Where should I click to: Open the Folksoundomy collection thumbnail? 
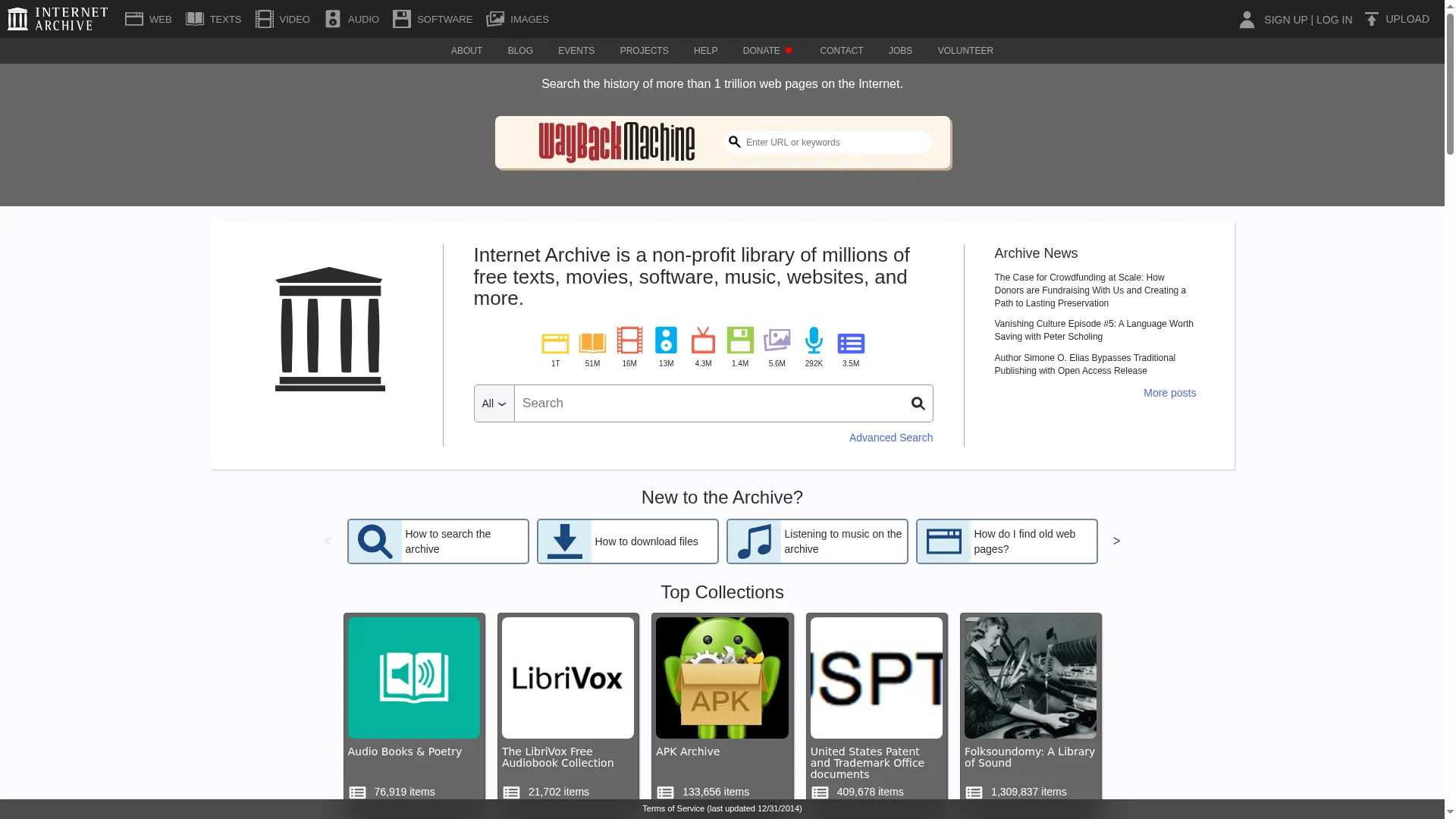click(1030, 678)
